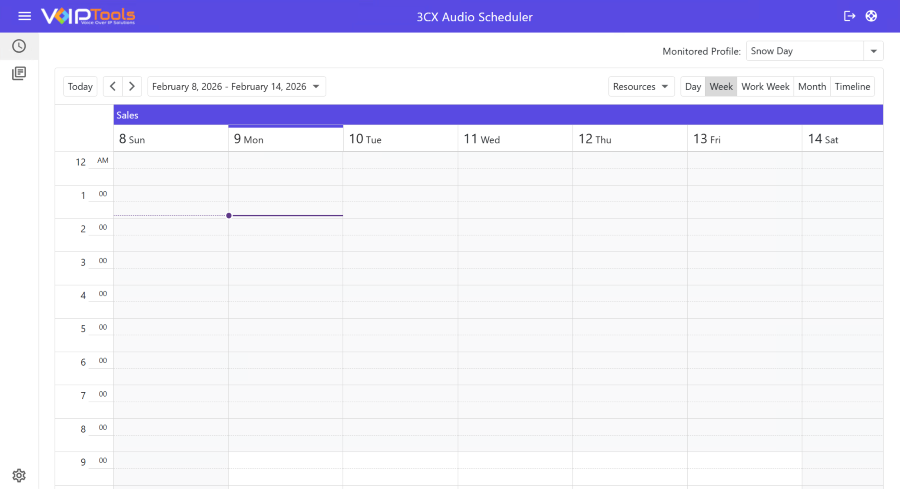Open the audio library sidebar icon
The image size is (900, 489).
[19, 73]
